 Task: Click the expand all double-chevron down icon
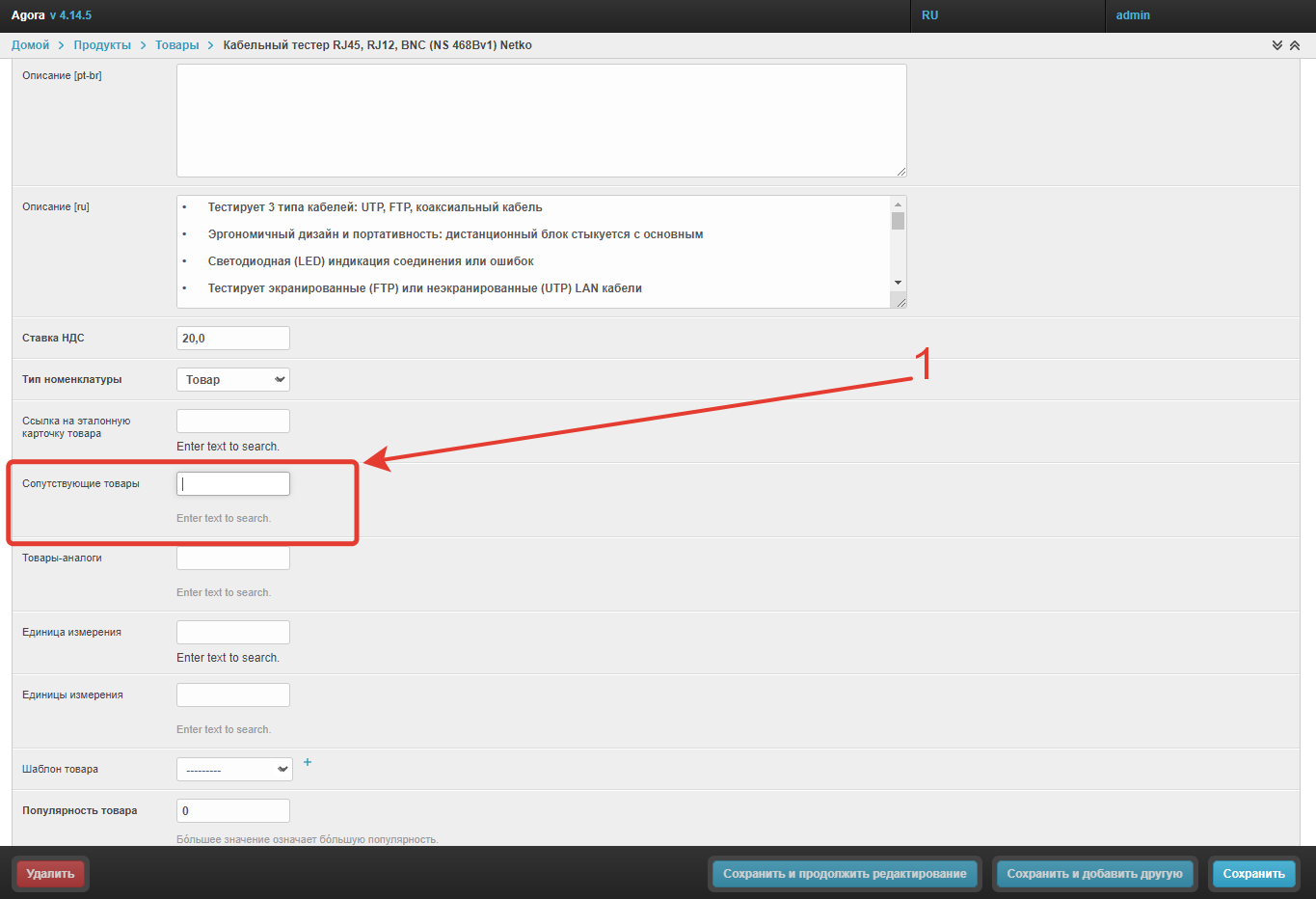pyautogui.click(x=1277, y=45)
